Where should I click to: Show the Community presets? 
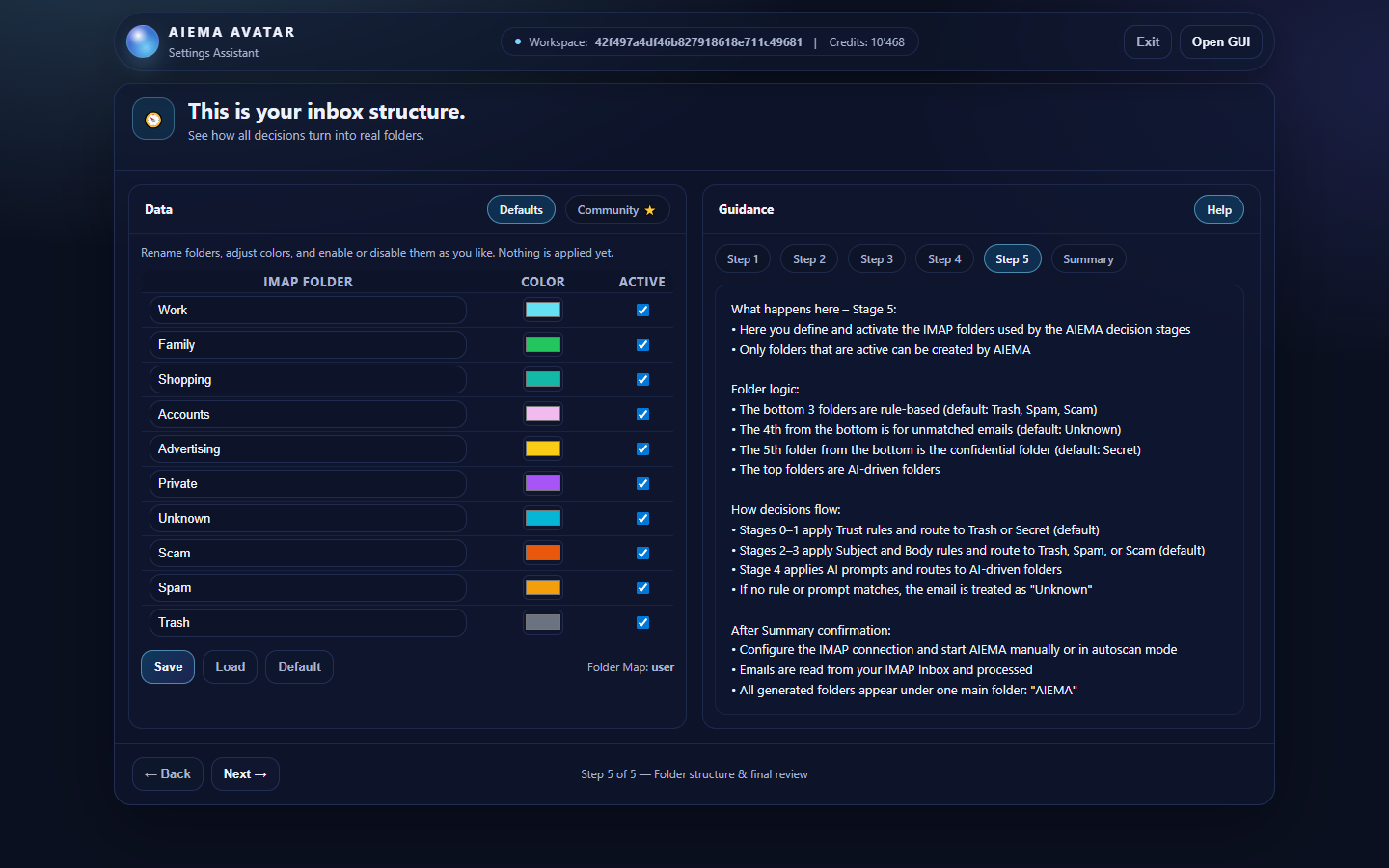[x=616, y=210]
